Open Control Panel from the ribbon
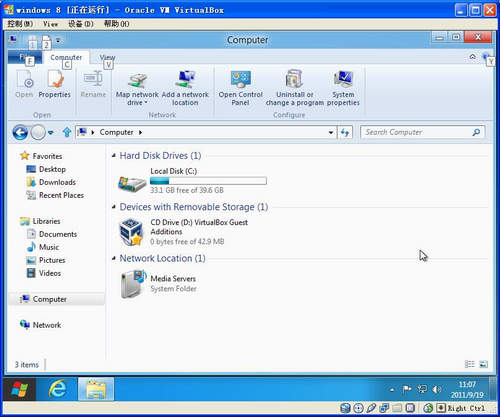This screenshot has height=417, width=500. pyautogui.click(x=241, y=88)
